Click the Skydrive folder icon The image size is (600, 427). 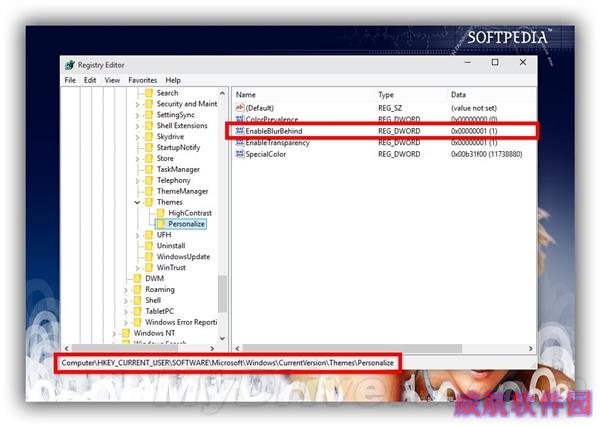(149, 137)
